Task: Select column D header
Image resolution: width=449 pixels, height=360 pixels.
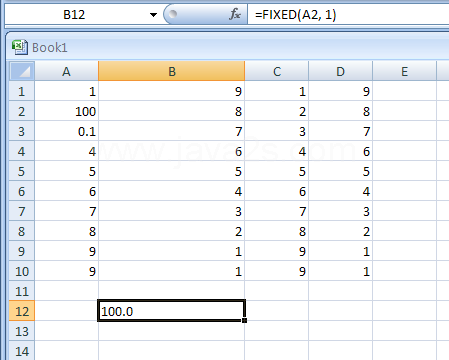Action: click(x=340, y=71)
